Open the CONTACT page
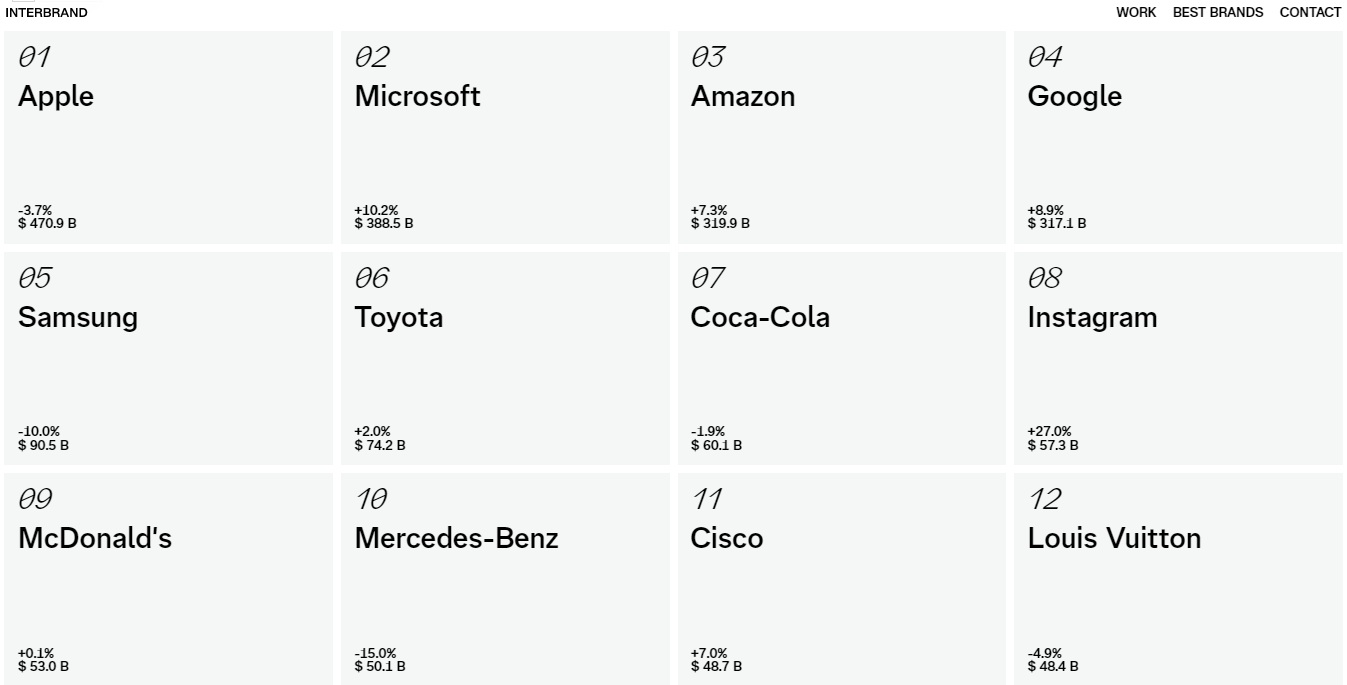 coord(1310,13)
